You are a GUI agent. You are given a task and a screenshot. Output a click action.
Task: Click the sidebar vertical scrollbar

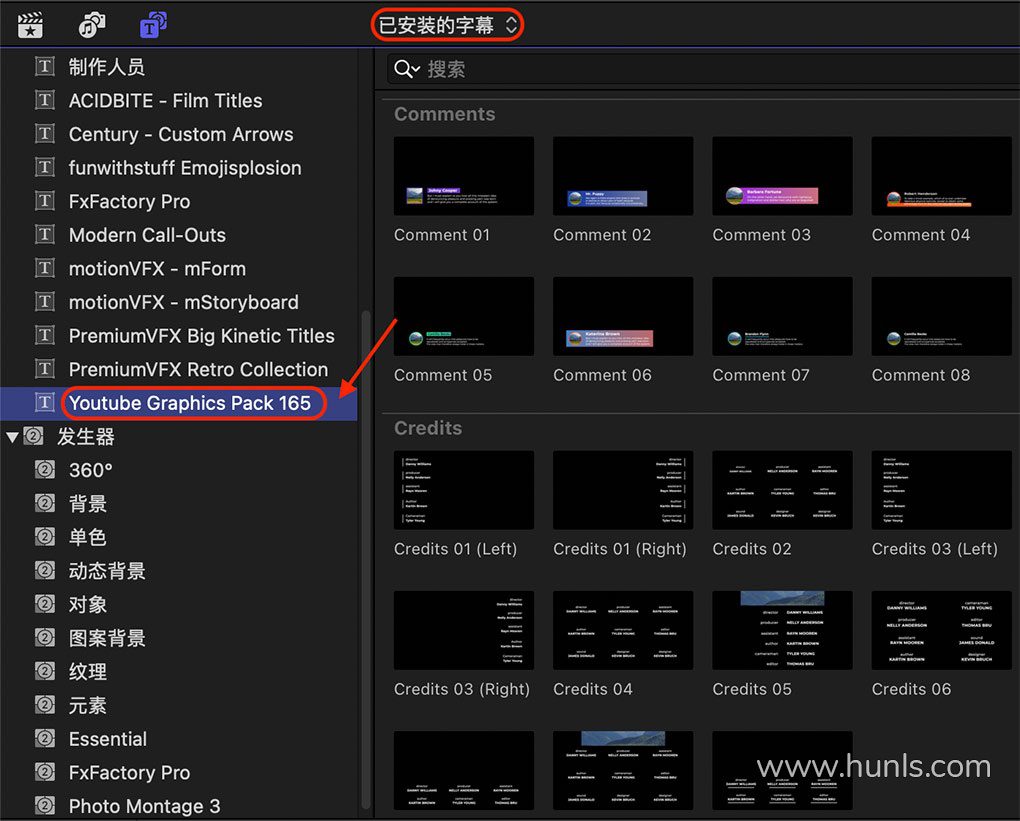(366, 559)
